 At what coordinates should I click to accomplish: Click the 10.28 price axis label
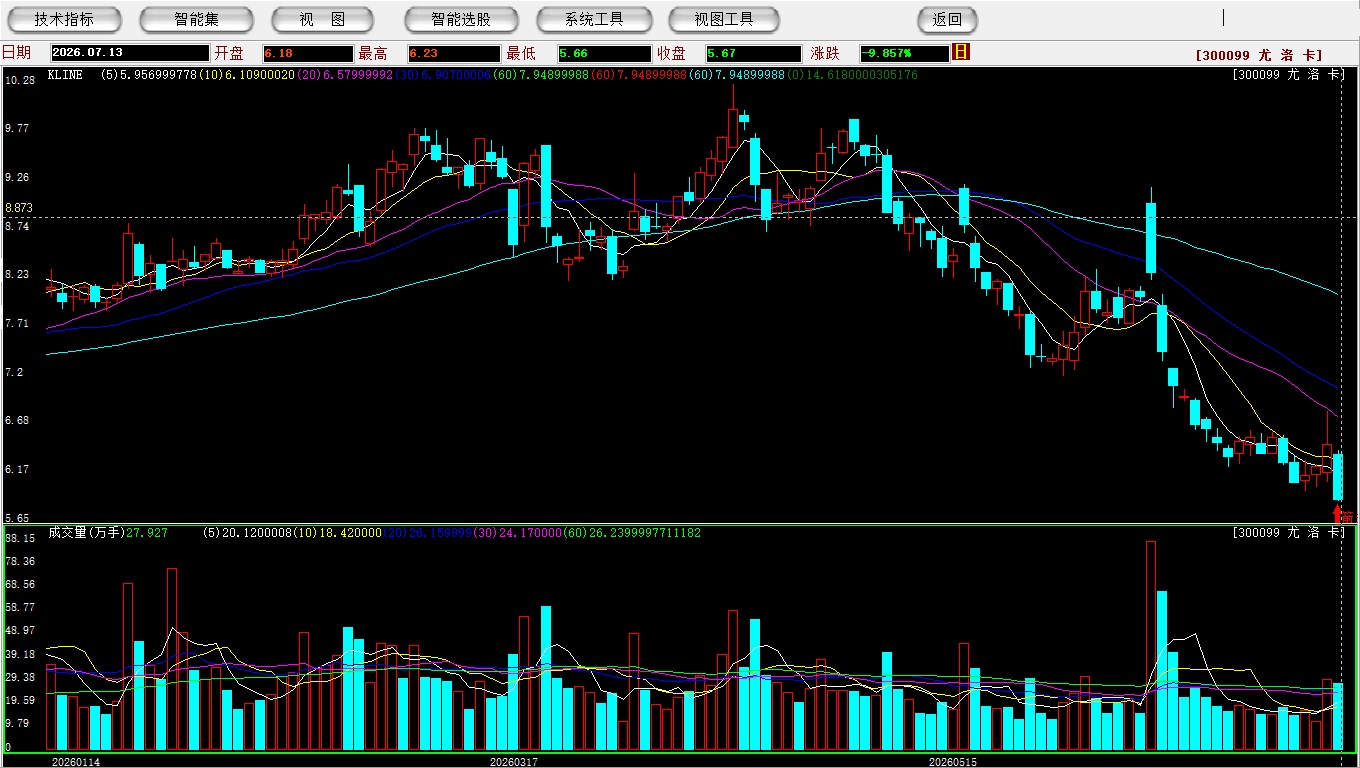tap(19, 80)
